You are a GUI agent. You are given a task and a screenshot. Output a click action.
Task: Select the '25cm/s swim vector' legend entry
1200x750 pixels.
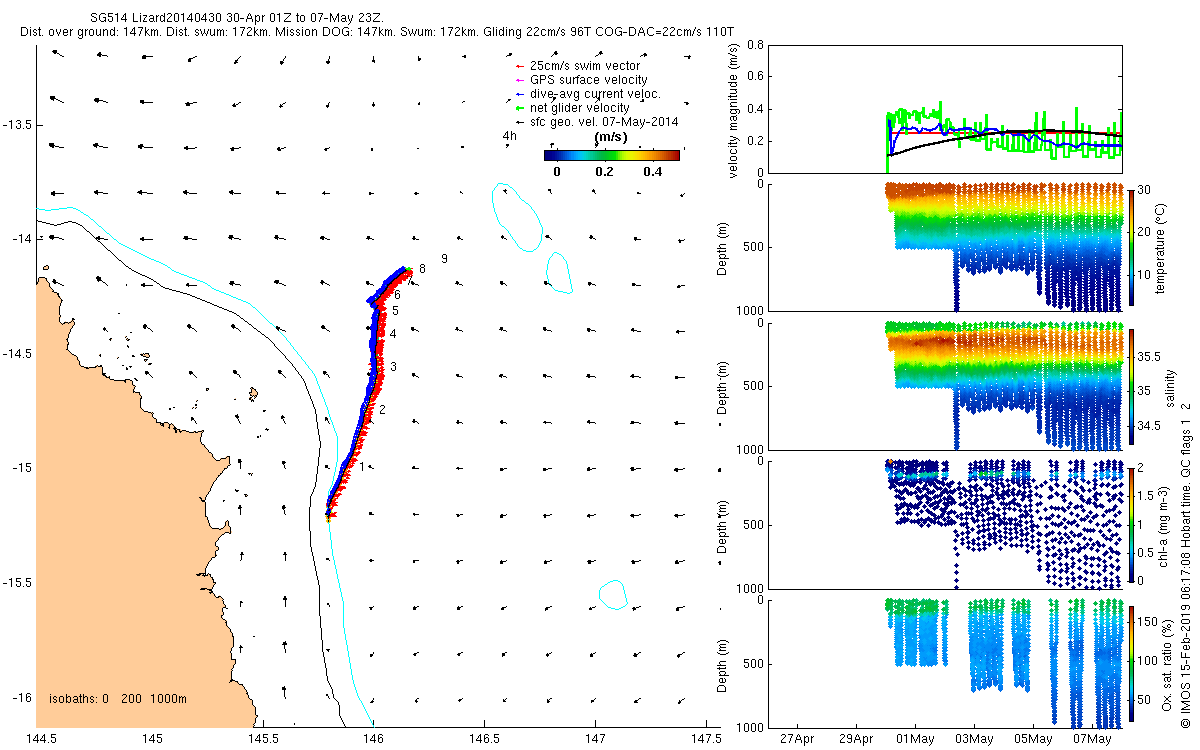click(x=584, y=65)
